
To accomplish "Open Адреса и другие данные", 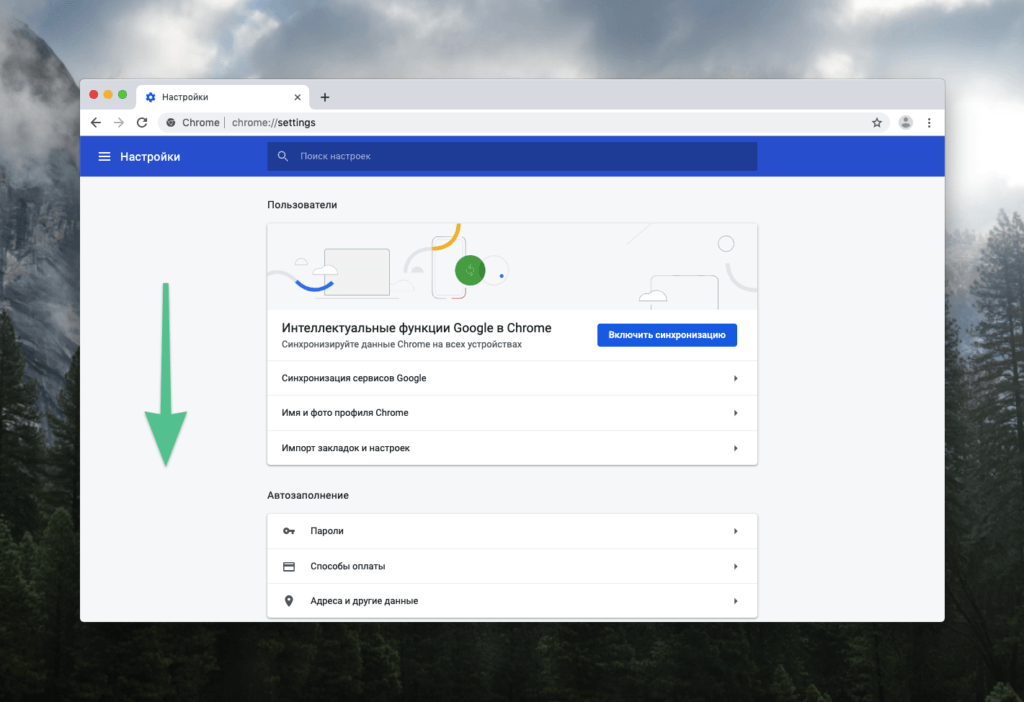I will [512, 601].
